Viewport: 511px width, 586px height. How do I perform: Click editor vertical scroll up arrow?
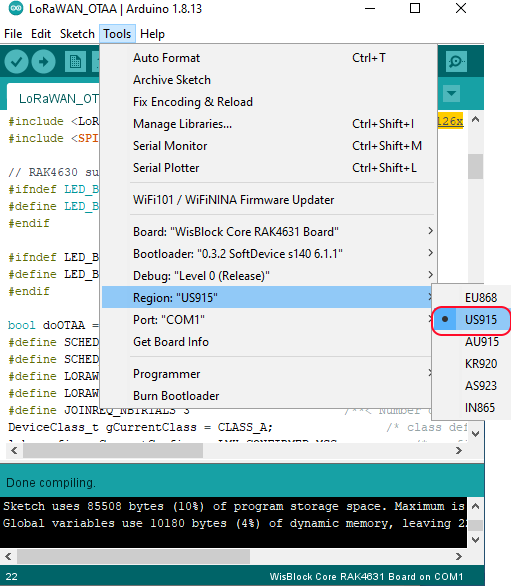(475, 120)
